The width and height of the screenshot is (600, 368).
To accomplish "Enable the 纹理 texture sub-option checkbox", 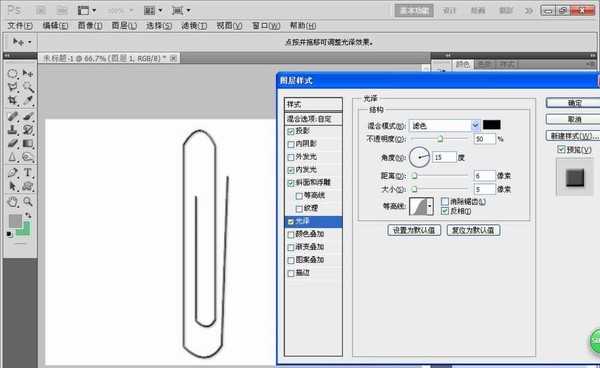I will (x=299, y=209).
